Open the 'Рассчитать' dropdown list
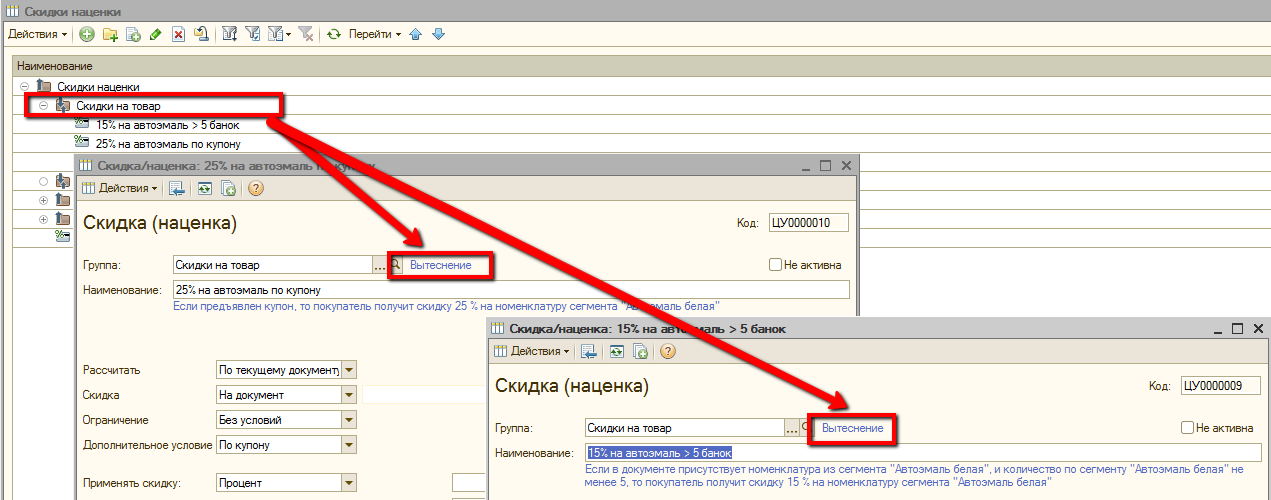1271x500 pixels. coord(349,370)
